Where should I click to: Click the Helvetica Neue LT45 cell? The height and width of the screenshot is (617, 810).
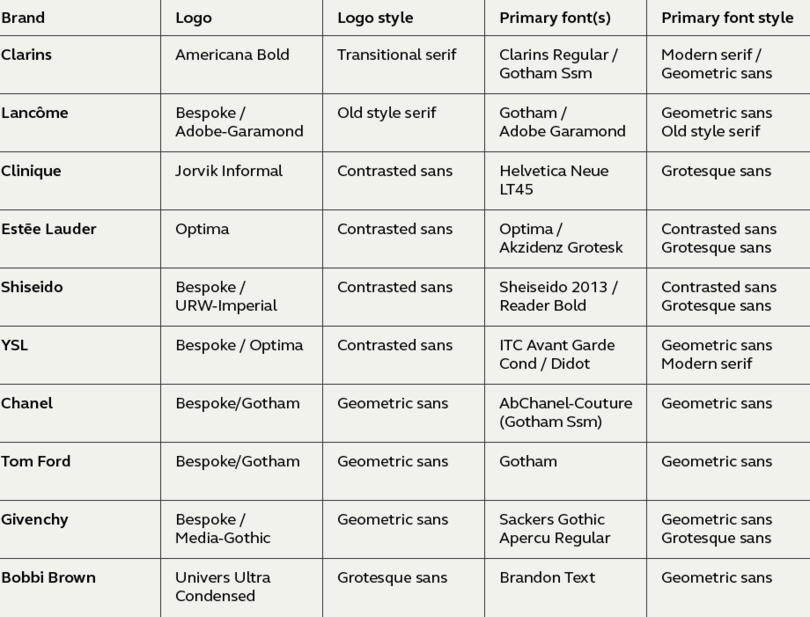point(565,181)
